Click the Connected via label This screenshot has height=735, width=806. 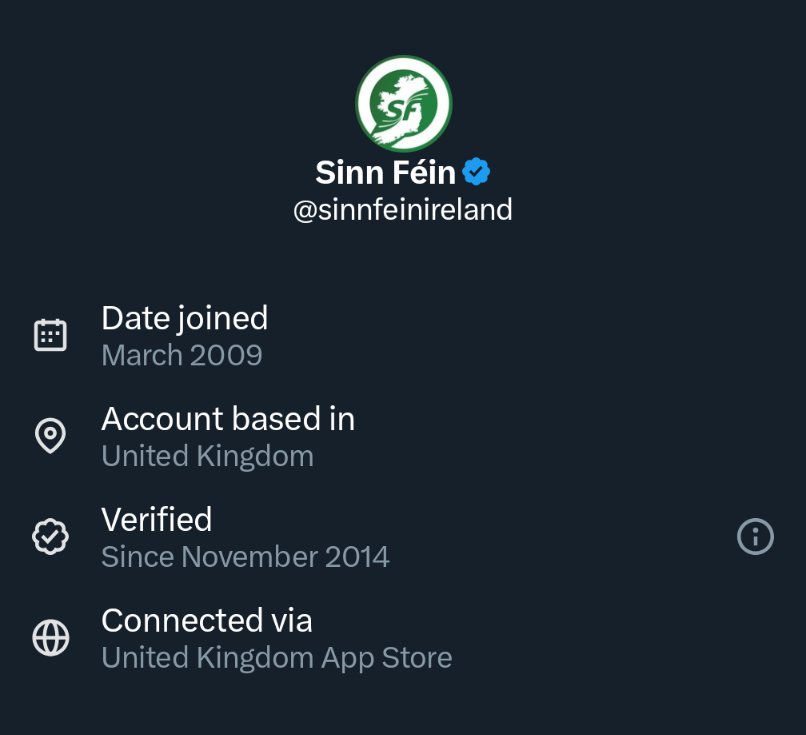[x=207, y=620]
